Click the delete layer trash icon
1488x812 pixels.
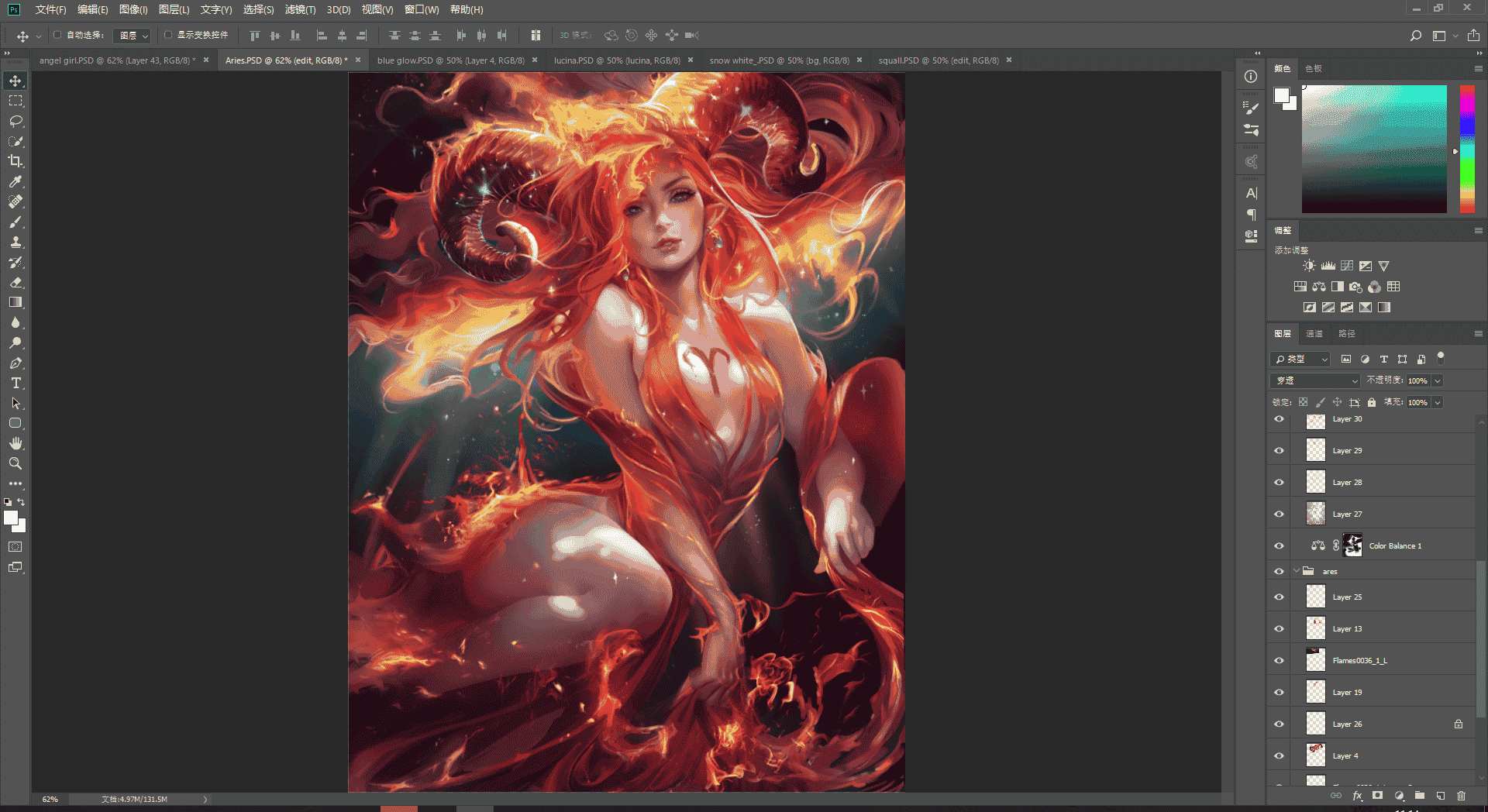point(1461,795)
